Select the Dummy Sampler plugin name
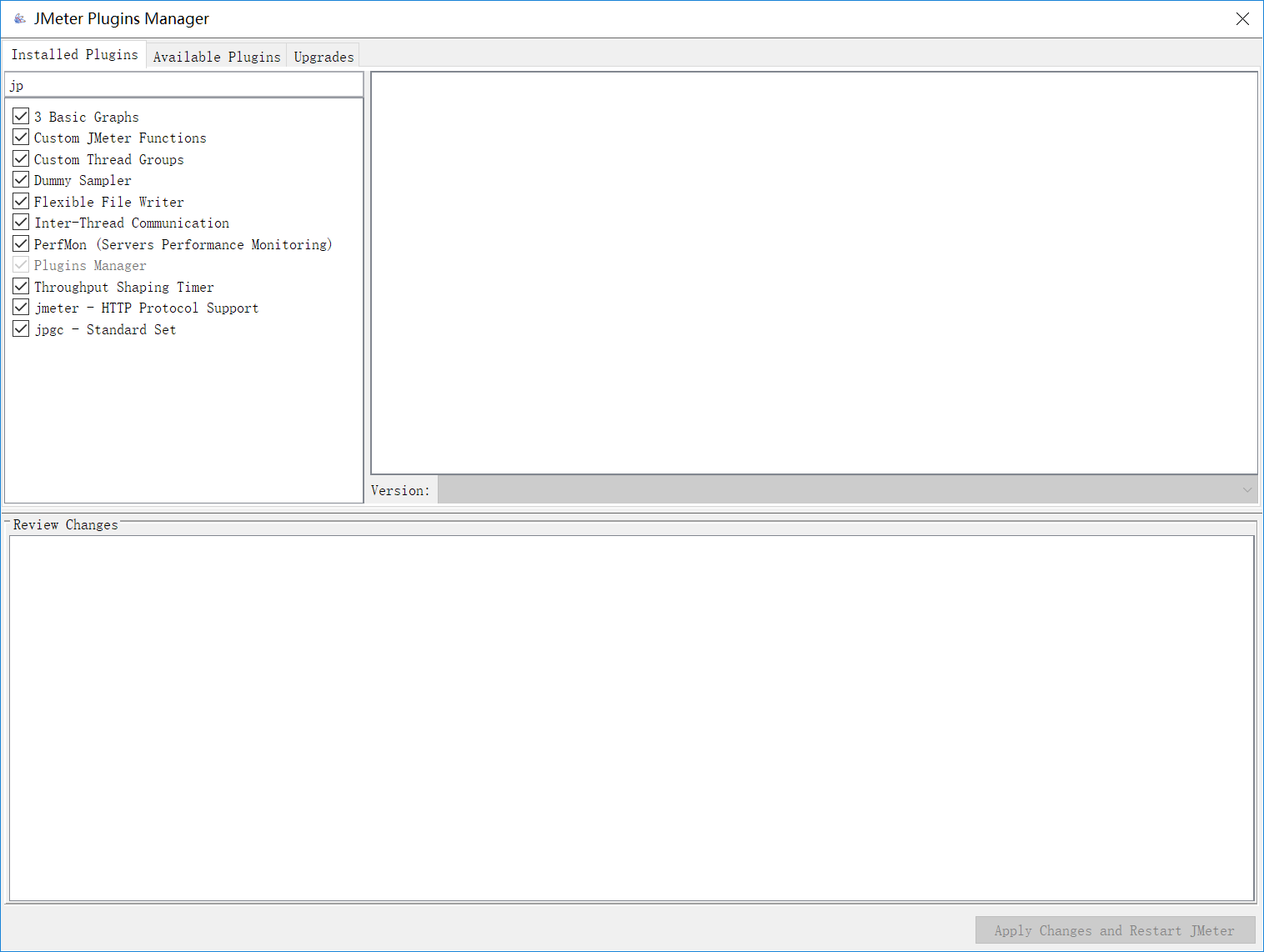This screenshot has width=1264, height=952. coord(83,181)
